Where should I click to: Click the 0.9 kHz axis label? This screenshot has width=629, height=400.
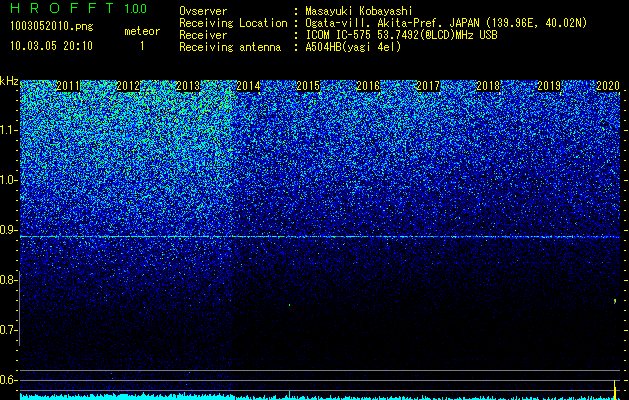(8, 230)
